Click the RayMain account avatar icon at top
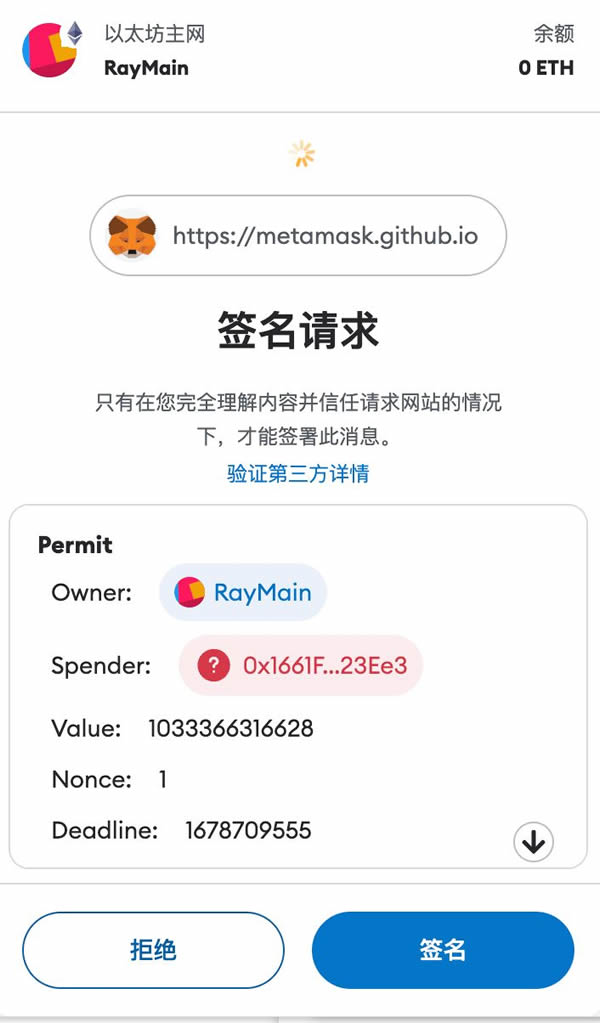 tap(49, 50)
